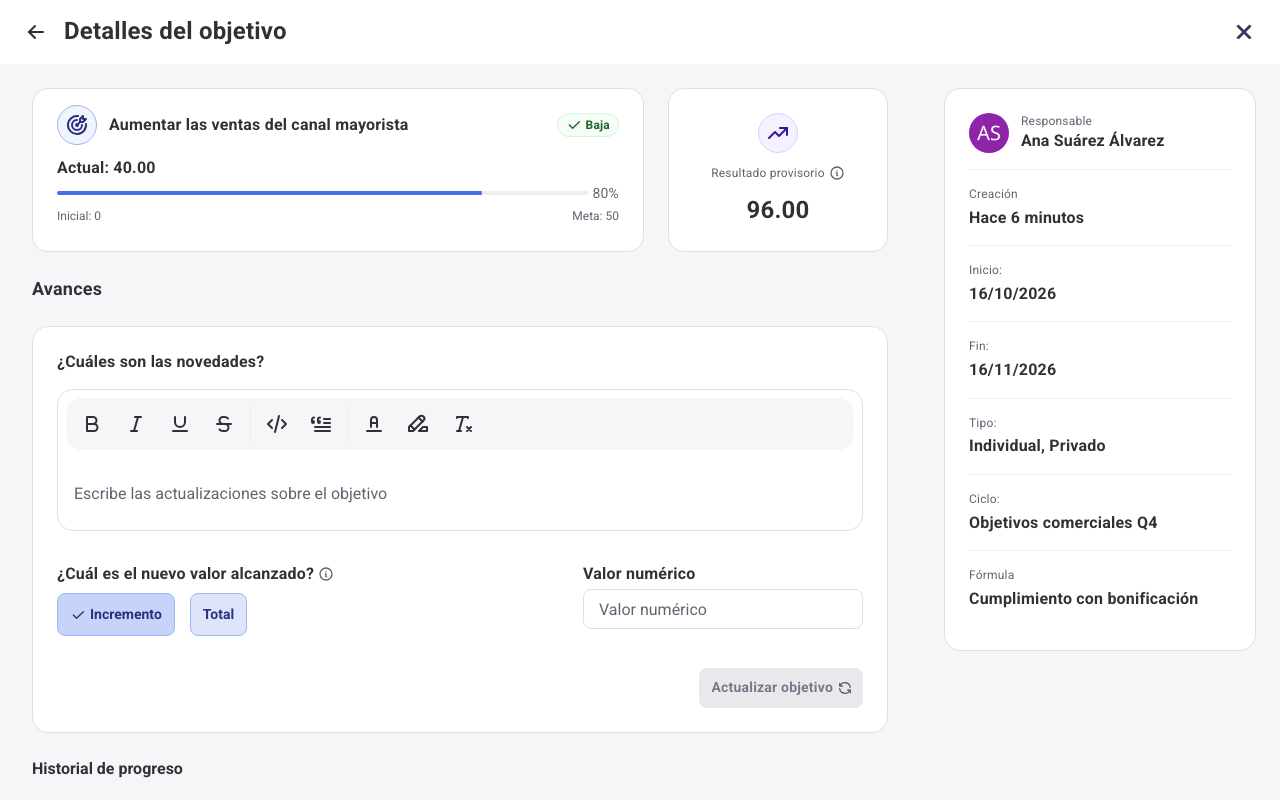Viewport: 1280px width, 800px height.
Task: Open the info icon next to Resultado provisorio
Action: pyautogui.click(x=837, y=173)
